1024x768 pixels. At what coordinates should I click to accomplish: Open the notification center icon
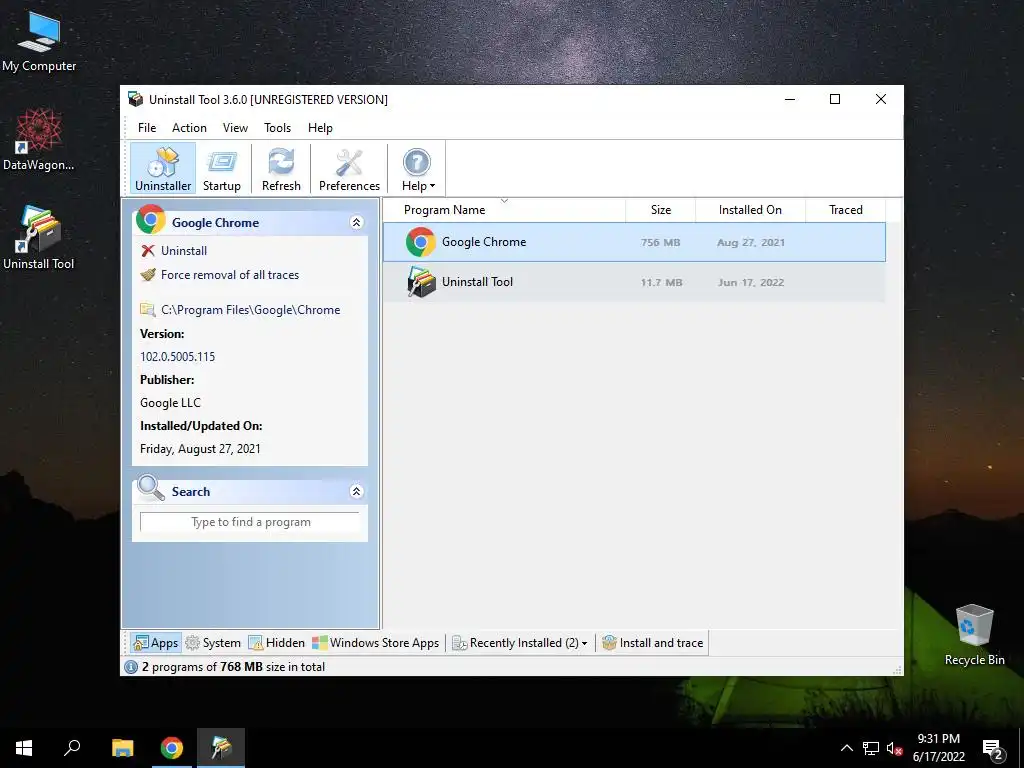coord(993,750)
